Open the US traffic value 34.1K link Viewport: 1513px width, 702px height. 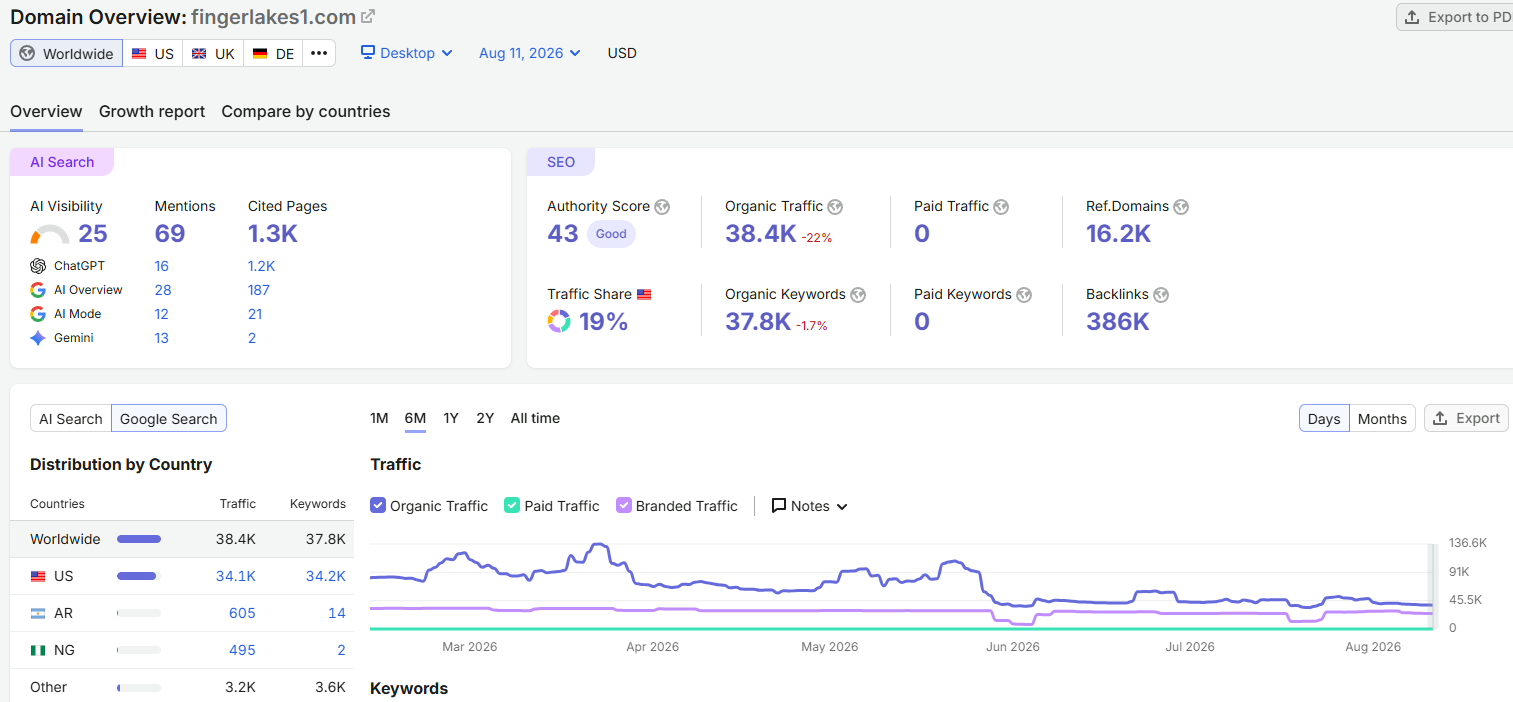click(236, 576)
